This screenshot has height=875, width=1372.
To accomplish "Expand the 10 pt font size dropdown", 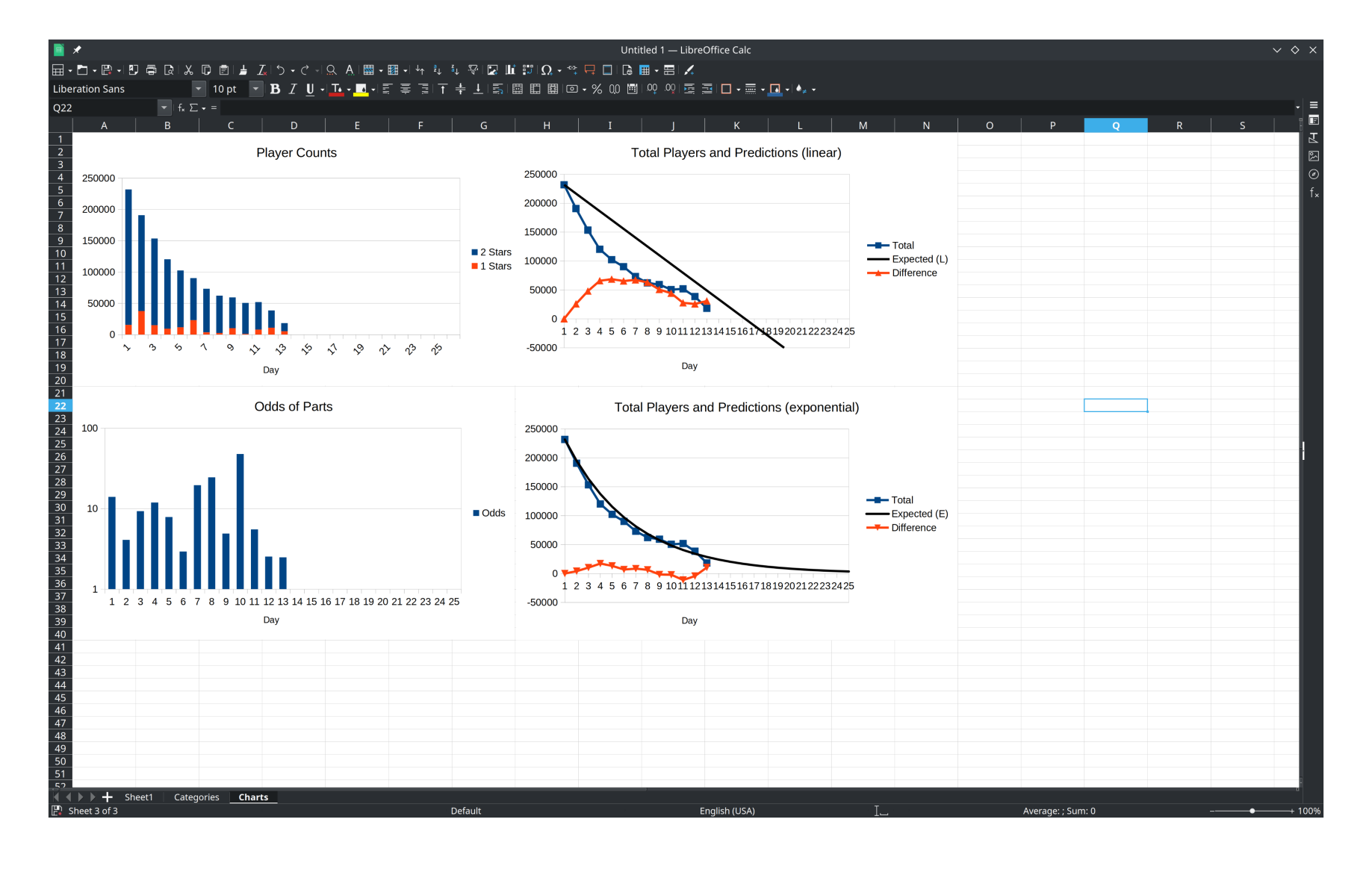I will (x=255, y=89).
